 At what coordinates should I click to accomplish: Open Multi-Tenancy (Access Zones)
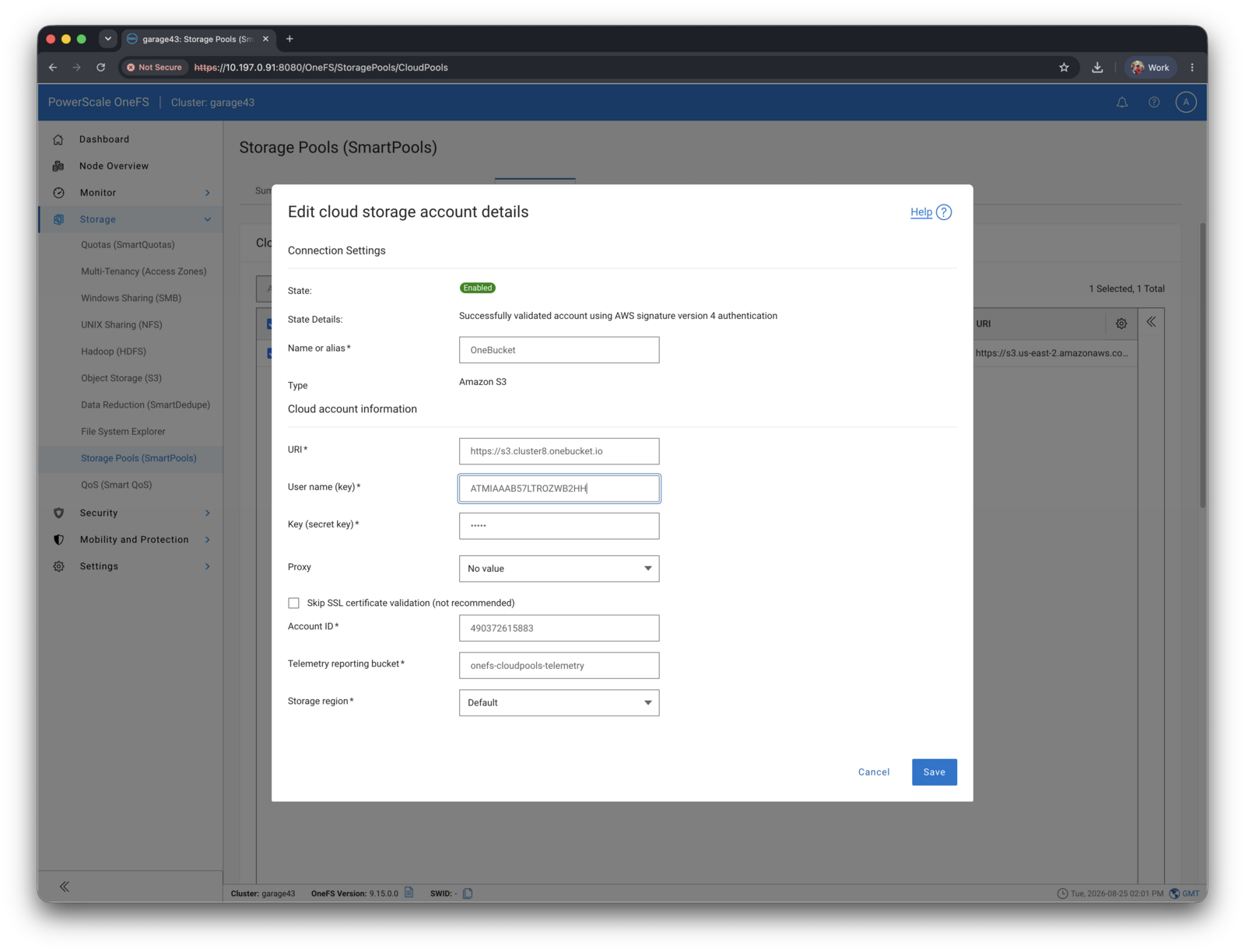pos(144,271)
